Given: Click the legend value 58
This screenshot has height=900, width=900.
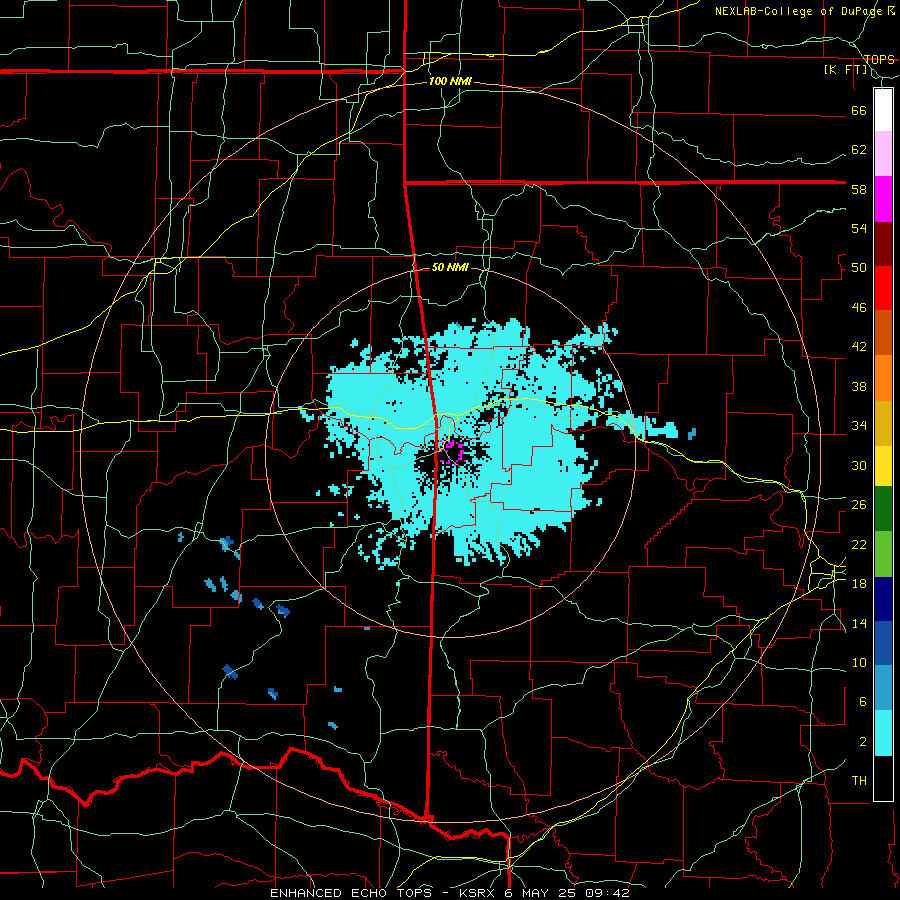Looking at the screenshot, I should click(x=859, y=189).
